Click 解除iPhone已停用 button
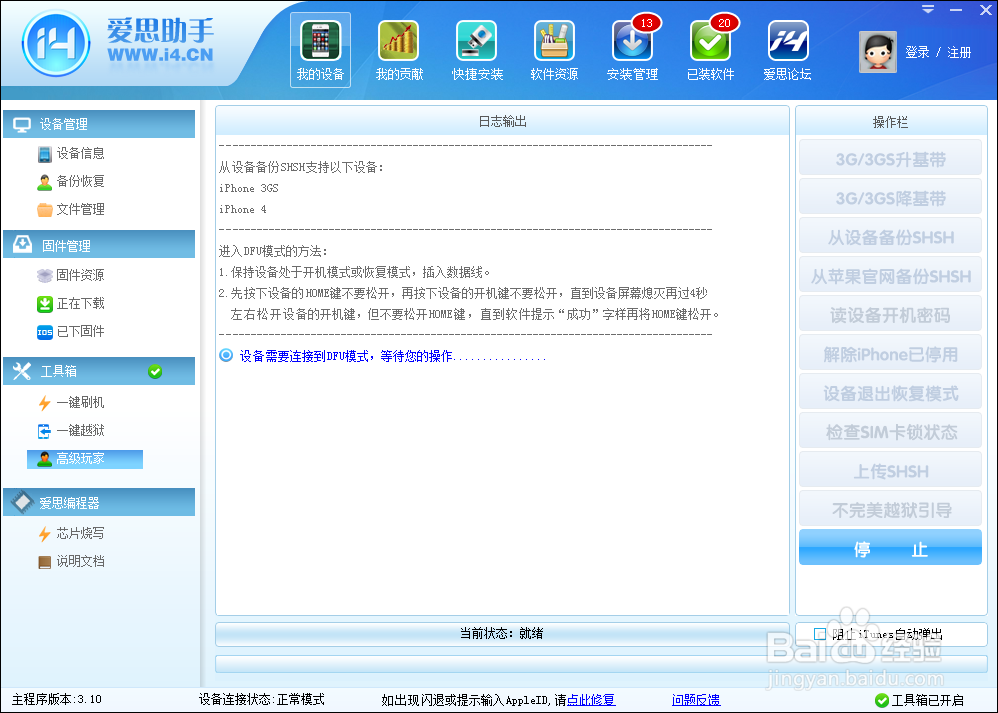The width and height of the screenshot is (998, 713). click(x=890, y=354)
